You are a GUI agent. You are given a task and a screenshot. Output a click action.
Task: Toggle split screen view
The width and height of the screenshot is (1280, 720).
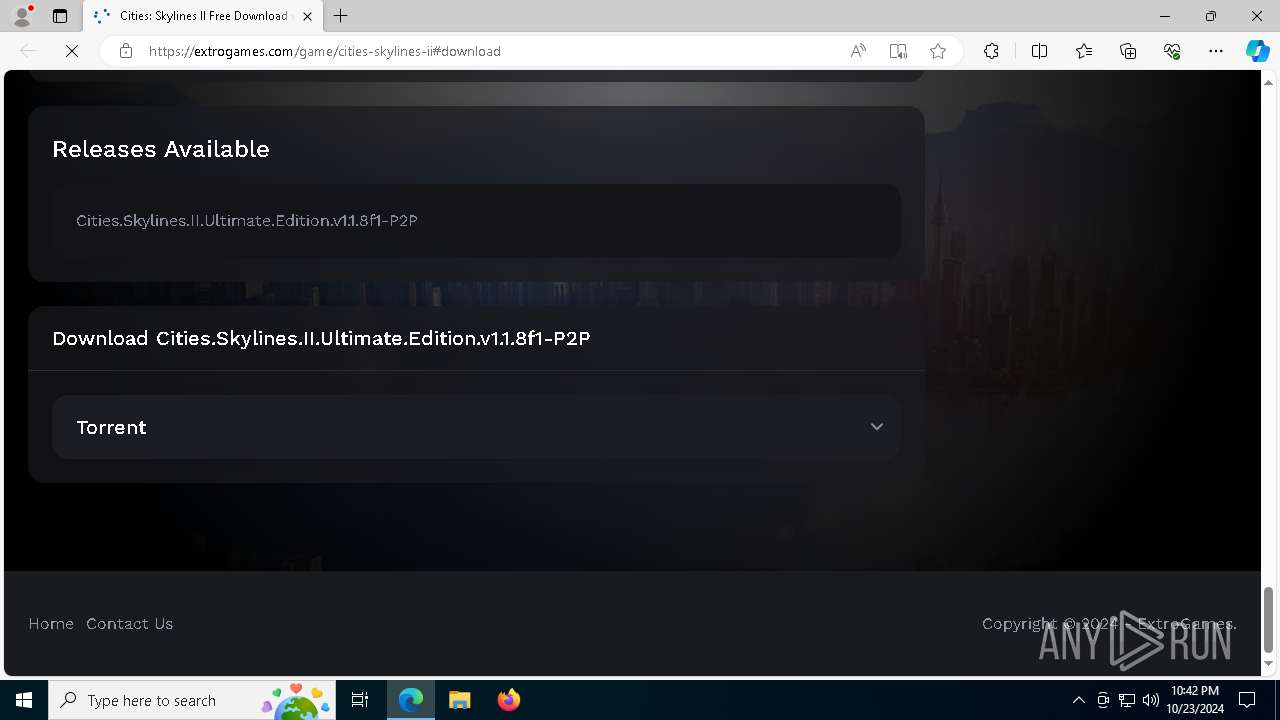click(1039, 51)
